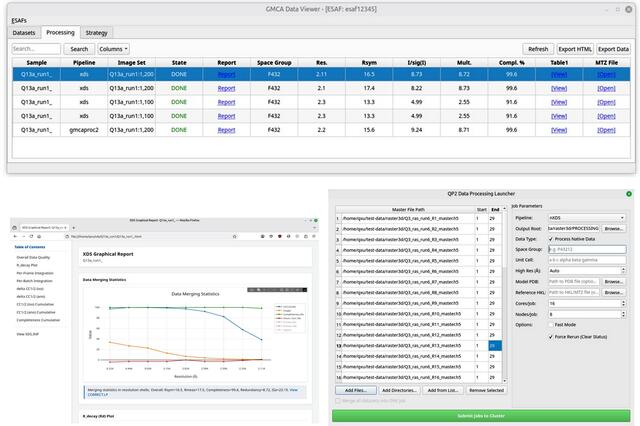Select the R16_master.h5 file path in row 16

[x=408, y=377]
